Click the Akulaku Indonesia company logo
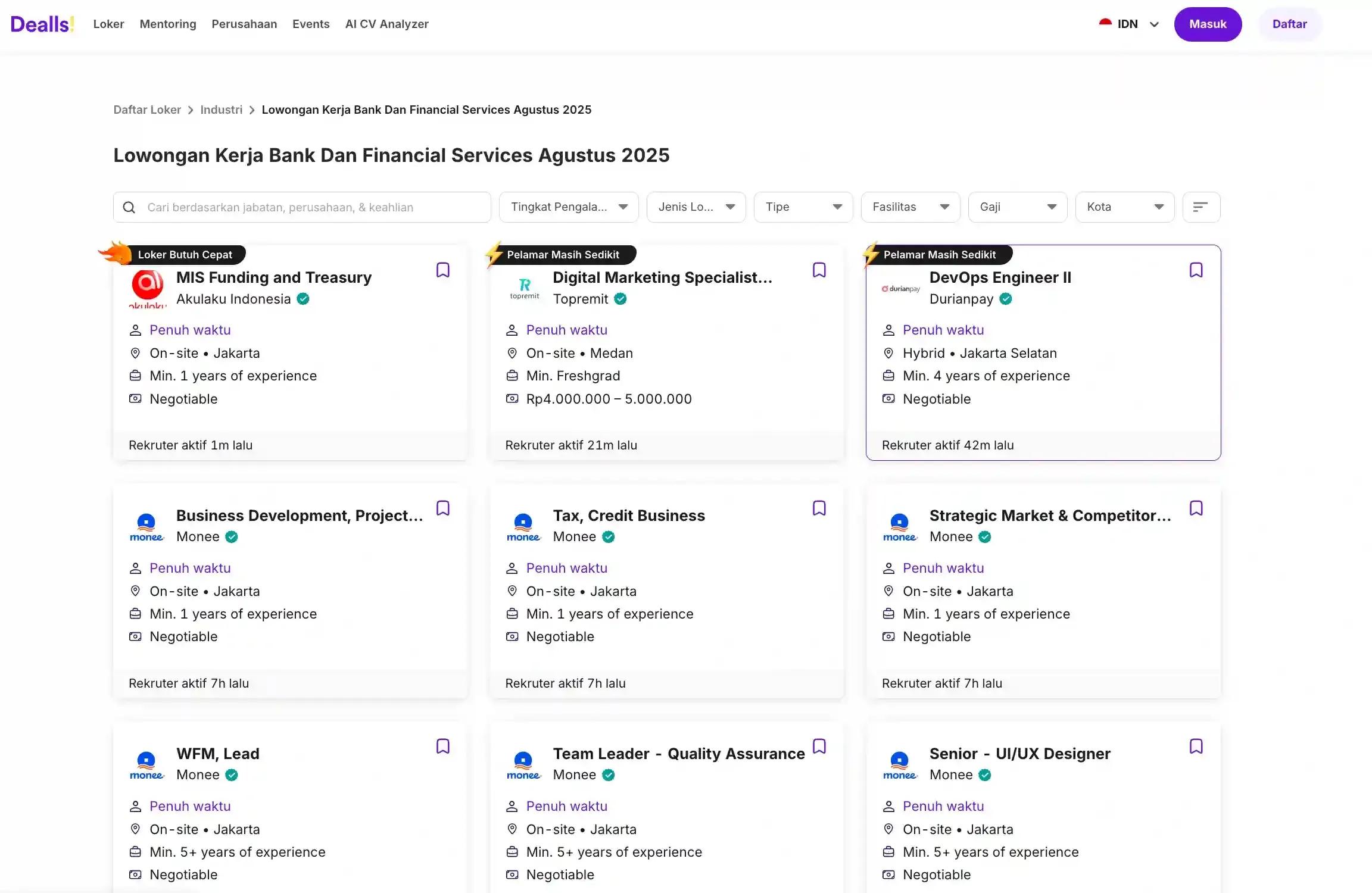 click(147, 288)
